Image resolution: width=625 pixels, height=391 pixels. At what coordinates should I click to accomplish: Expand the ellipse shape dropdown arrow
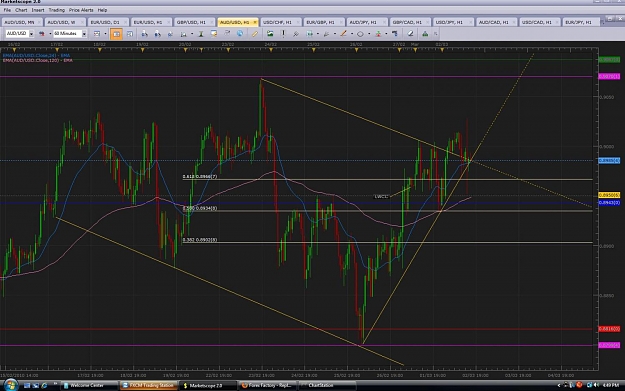point(369,34)
